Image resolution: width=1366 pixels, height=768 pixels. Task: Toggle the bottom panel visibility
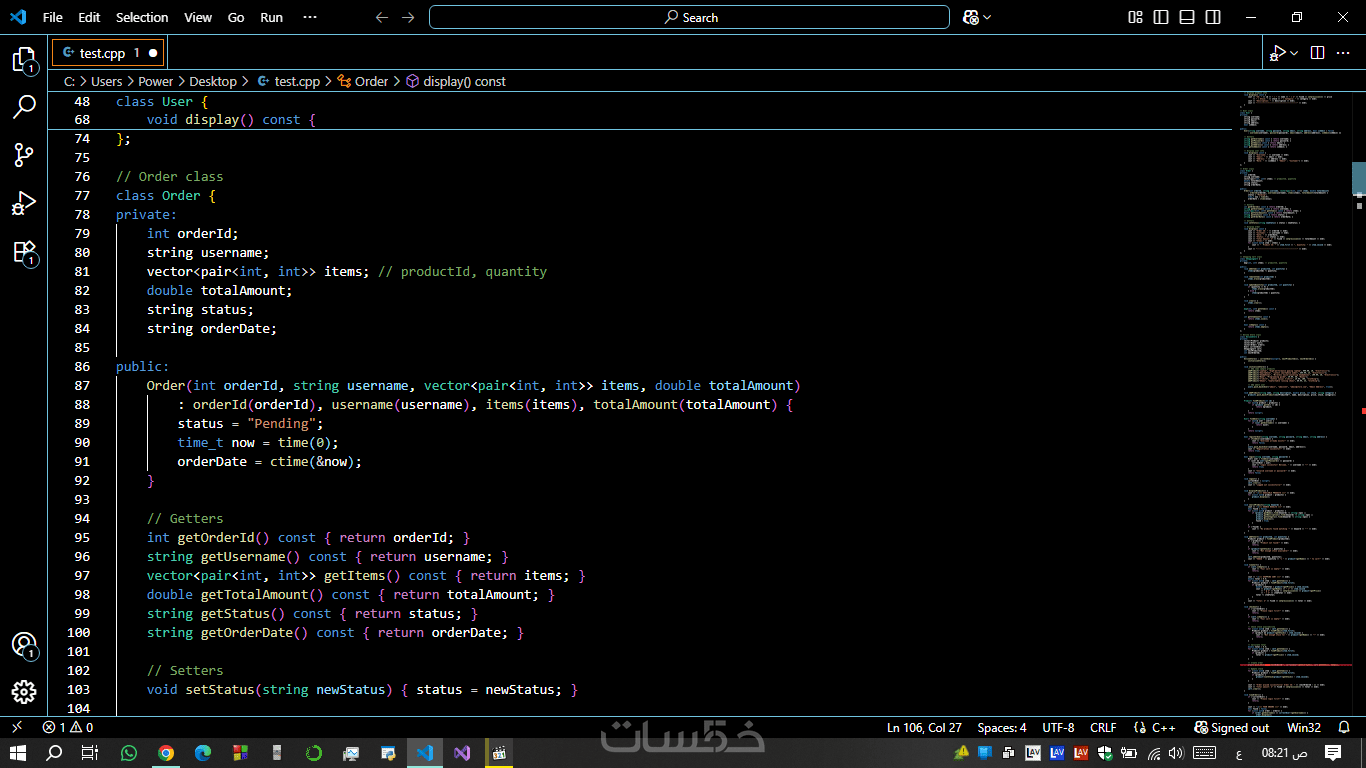click(x=1187, y=17)
